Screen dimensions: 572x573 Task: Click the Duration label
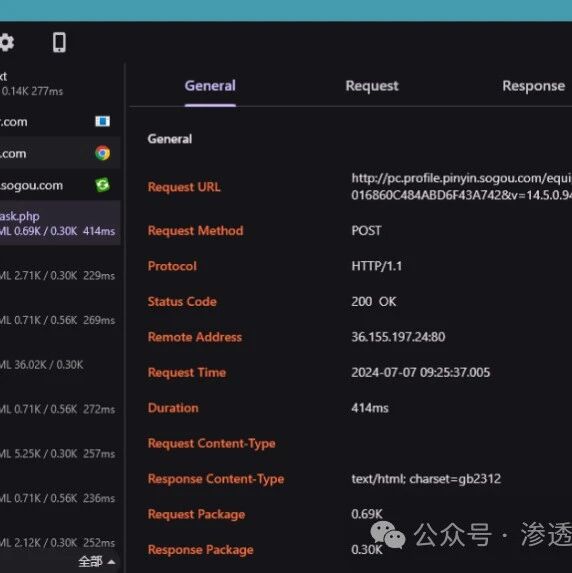pyautogui.click(x=173, y=408)
